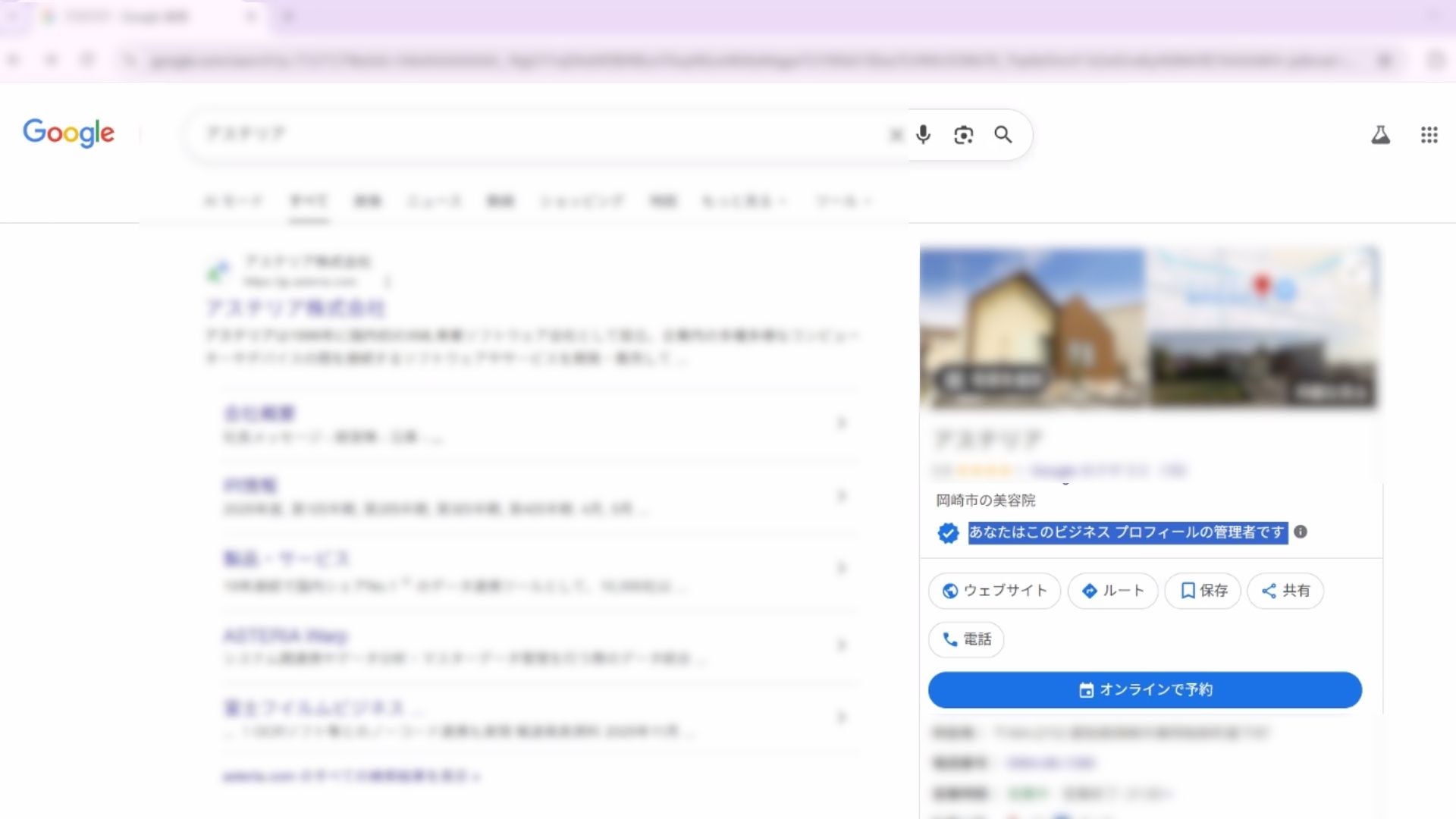Get directions with the ルート button

(x=1112, y=591)
